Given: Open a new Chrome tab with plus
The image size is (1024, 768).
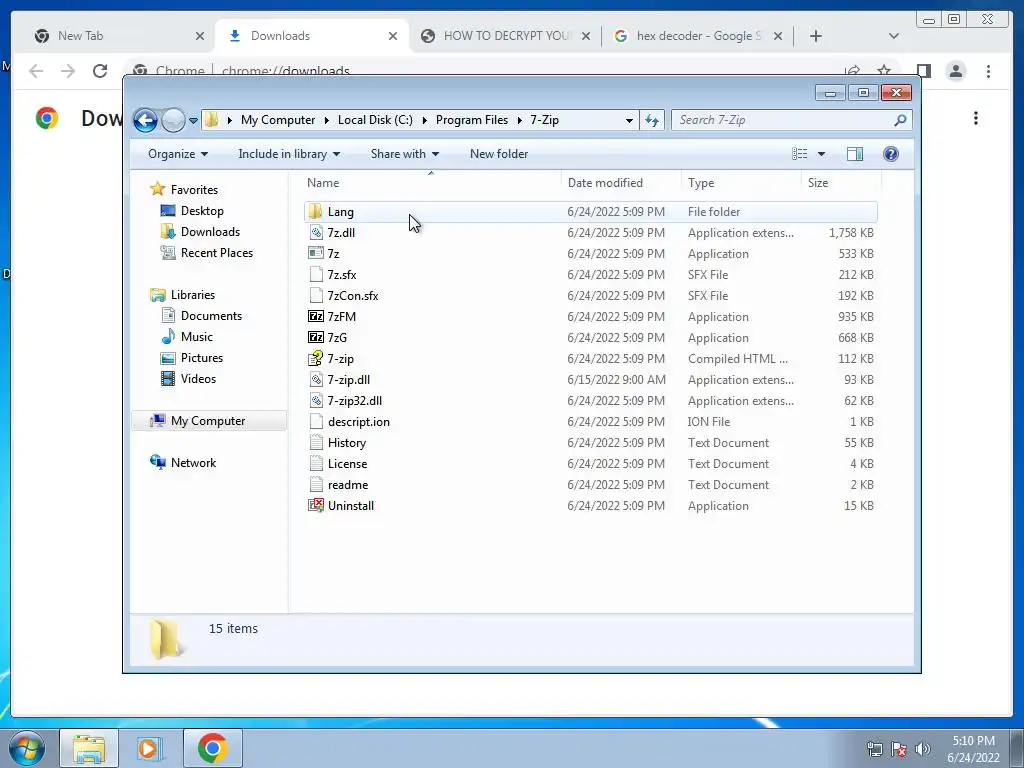Looking at the screenshot, I should tap(816, 36).
